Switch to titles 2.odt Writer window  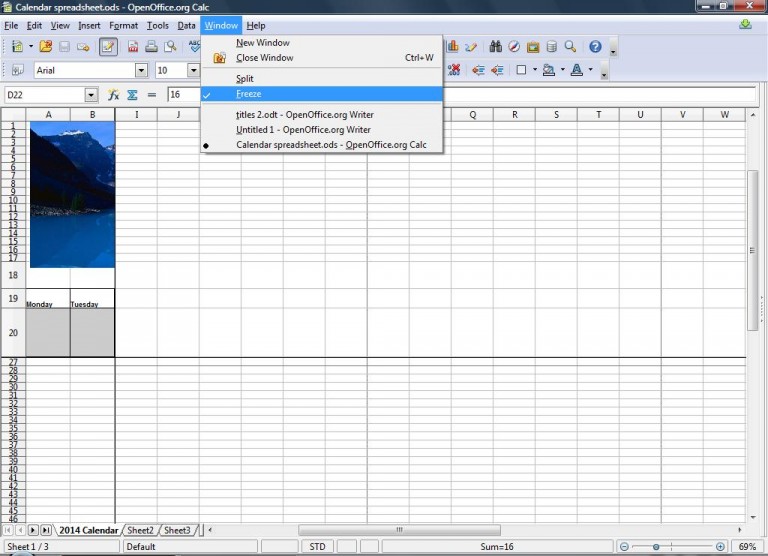coord(322,115)
